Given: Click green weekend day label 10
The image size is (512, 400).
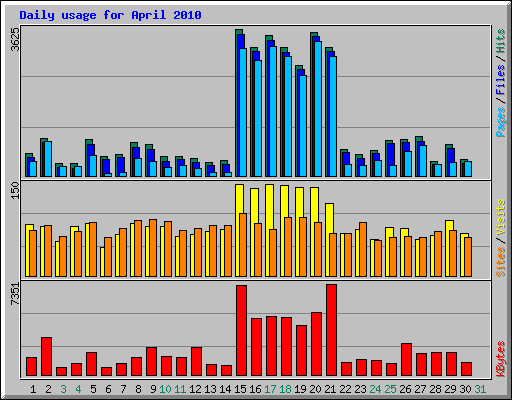Looking at the screenshot, I should (165, 389).
